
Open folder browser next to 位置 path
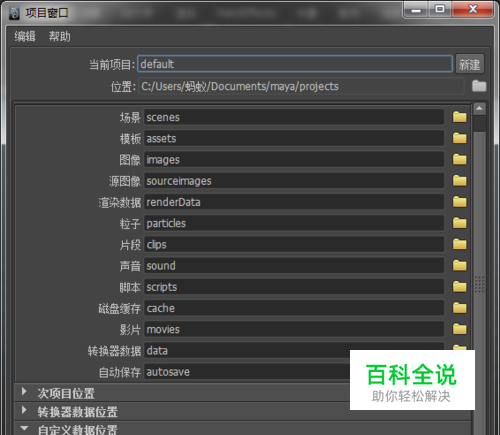(479, 86)
